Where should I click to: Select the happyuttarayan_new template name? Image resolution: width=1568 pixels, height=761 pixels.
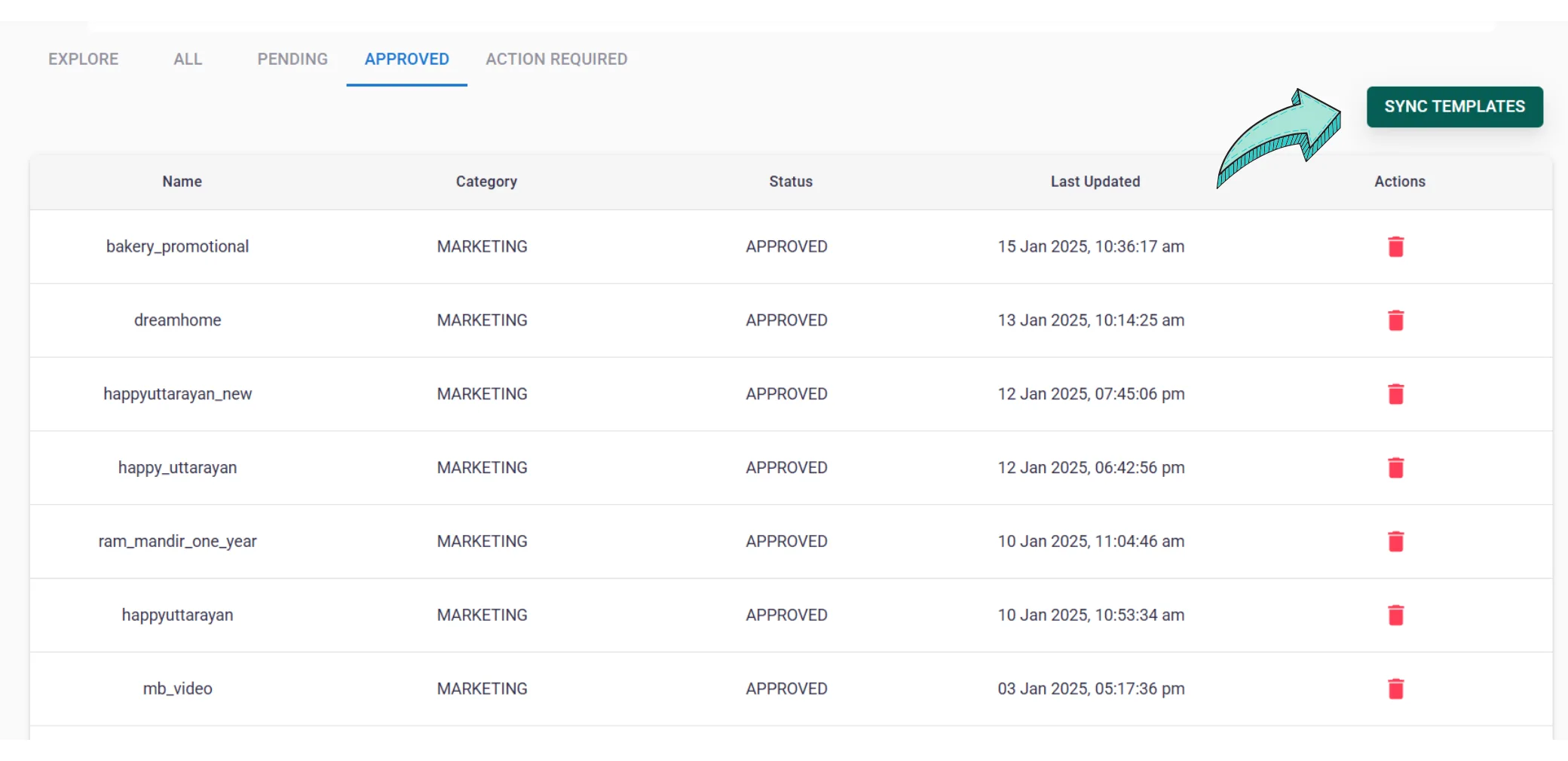pyautogui.click(x=178, y=394)
